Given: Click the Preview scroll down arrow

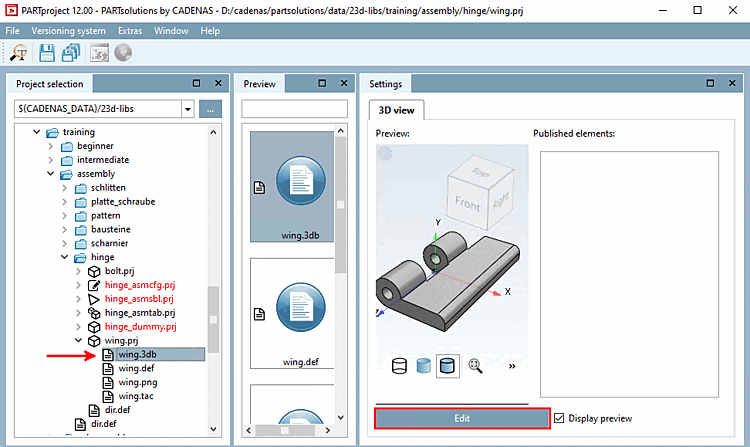Looking at the screenshot, I should pyautogui.click(x=340, y=418).
